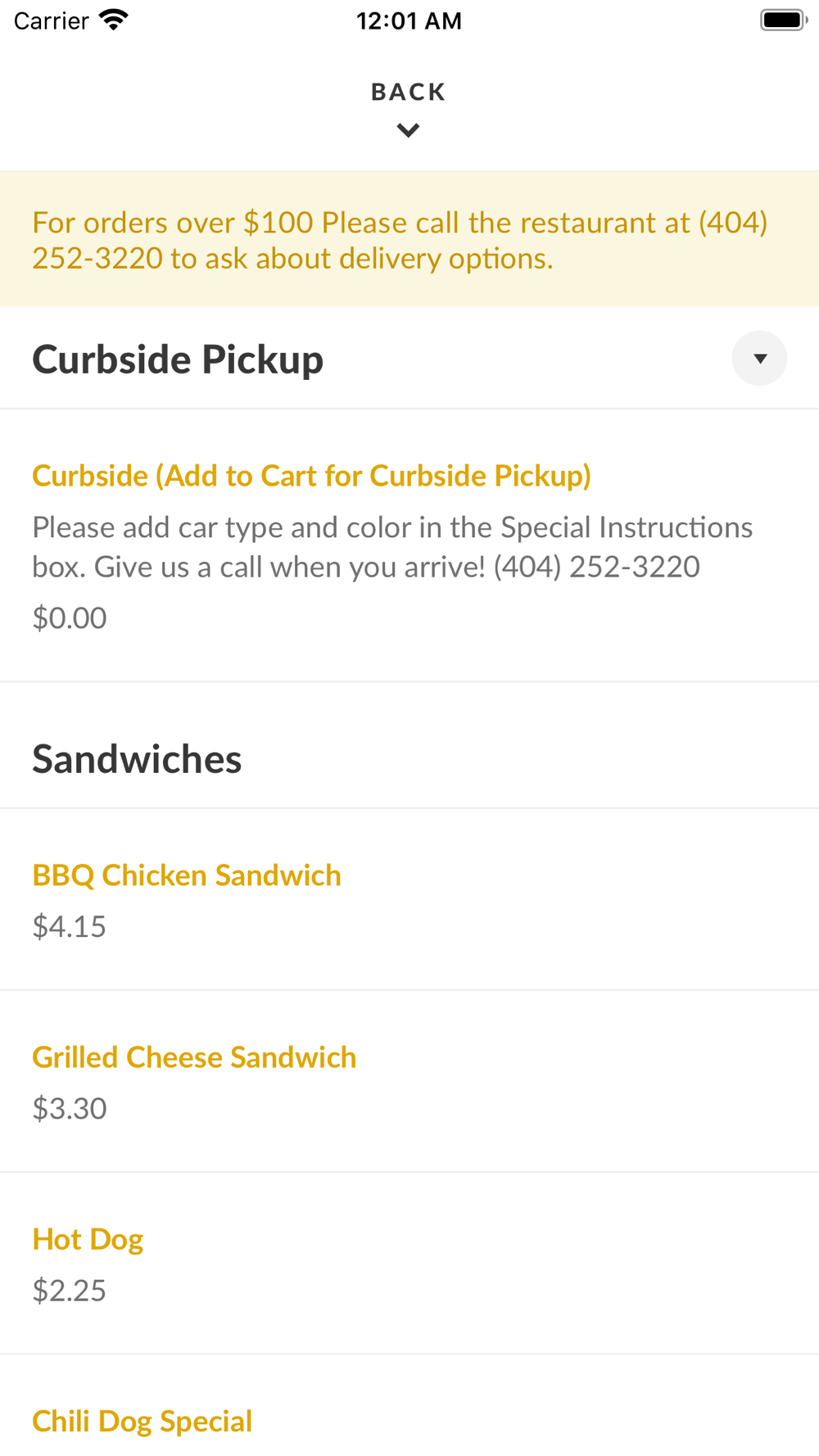Select Curbside (Add to Cart) item title
Viewport: 819px width, 1456px height.
click(x=311, y=476)
